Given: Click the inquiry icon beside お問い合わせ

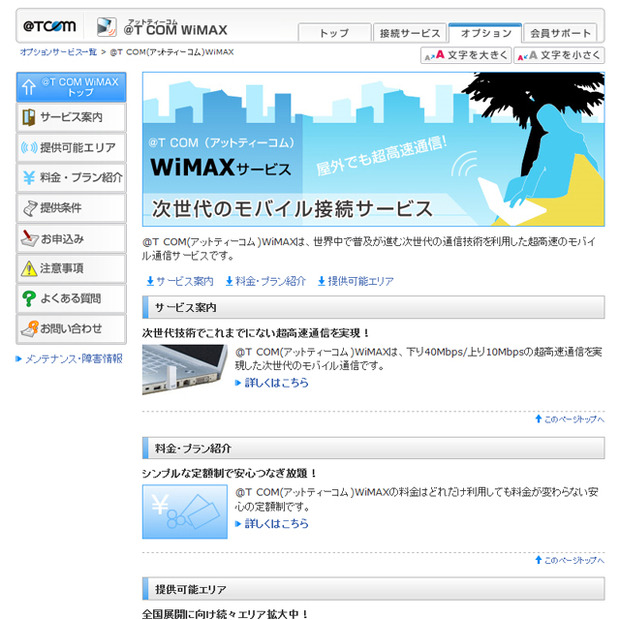Looking at the screenshot, I should coord(30,329).
